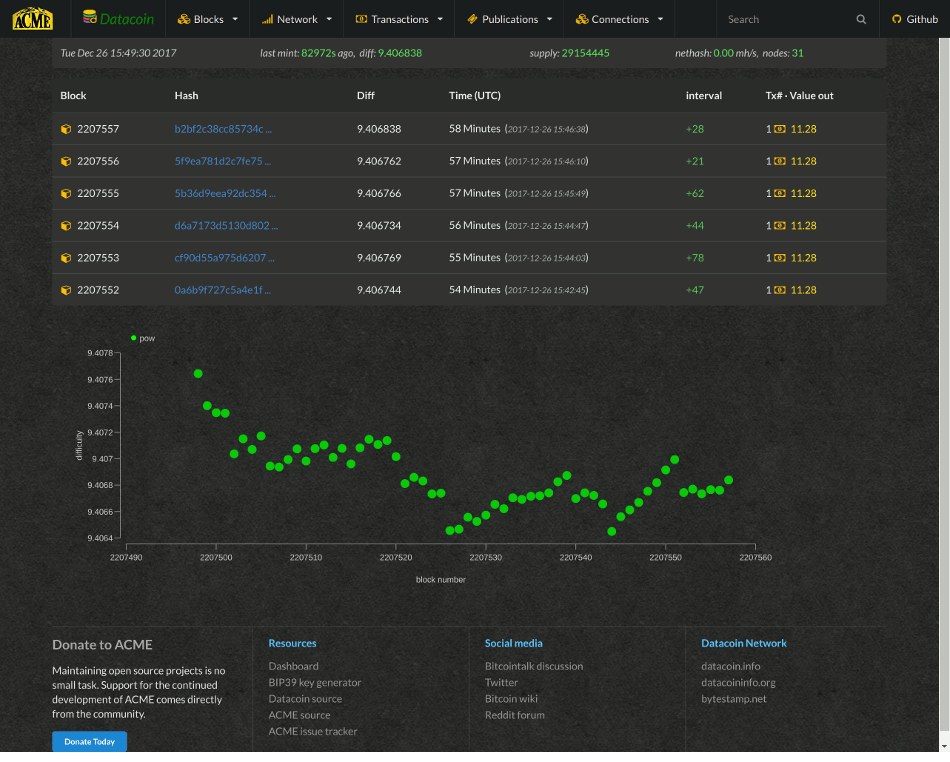Expand the Blocks dropdown arrow
This screenshot has height=762, width=950.
pos(235,19)
